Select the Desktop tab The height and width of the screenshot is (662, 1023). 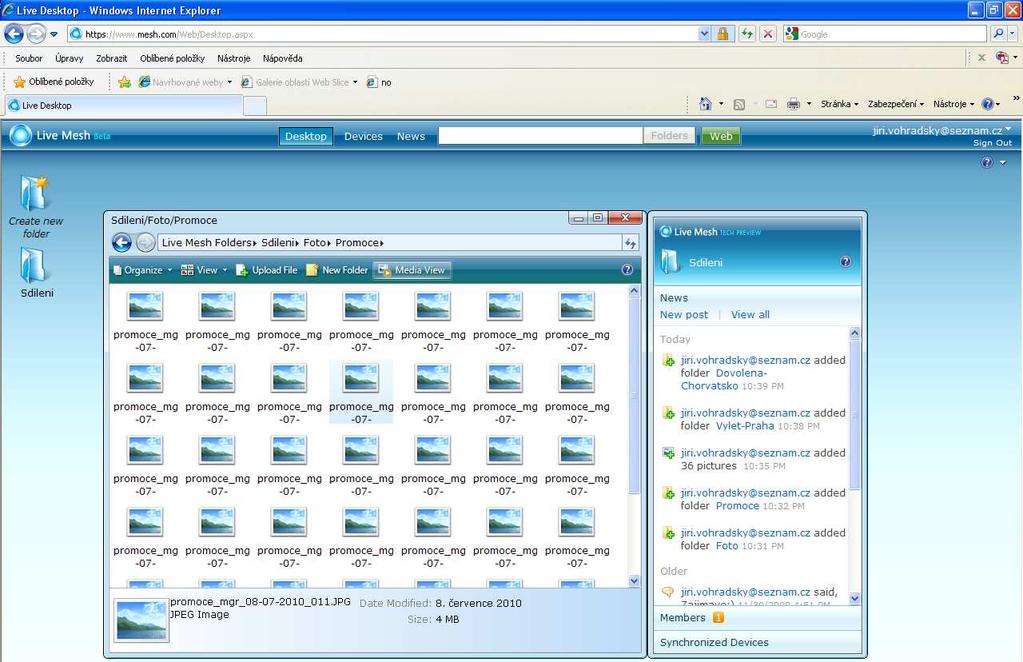[306, 136]
